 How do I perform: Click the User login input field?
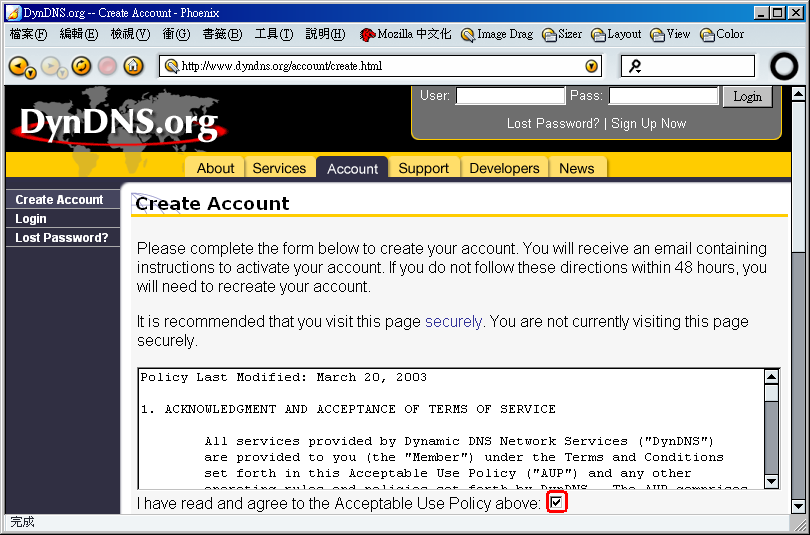point(510,96)
